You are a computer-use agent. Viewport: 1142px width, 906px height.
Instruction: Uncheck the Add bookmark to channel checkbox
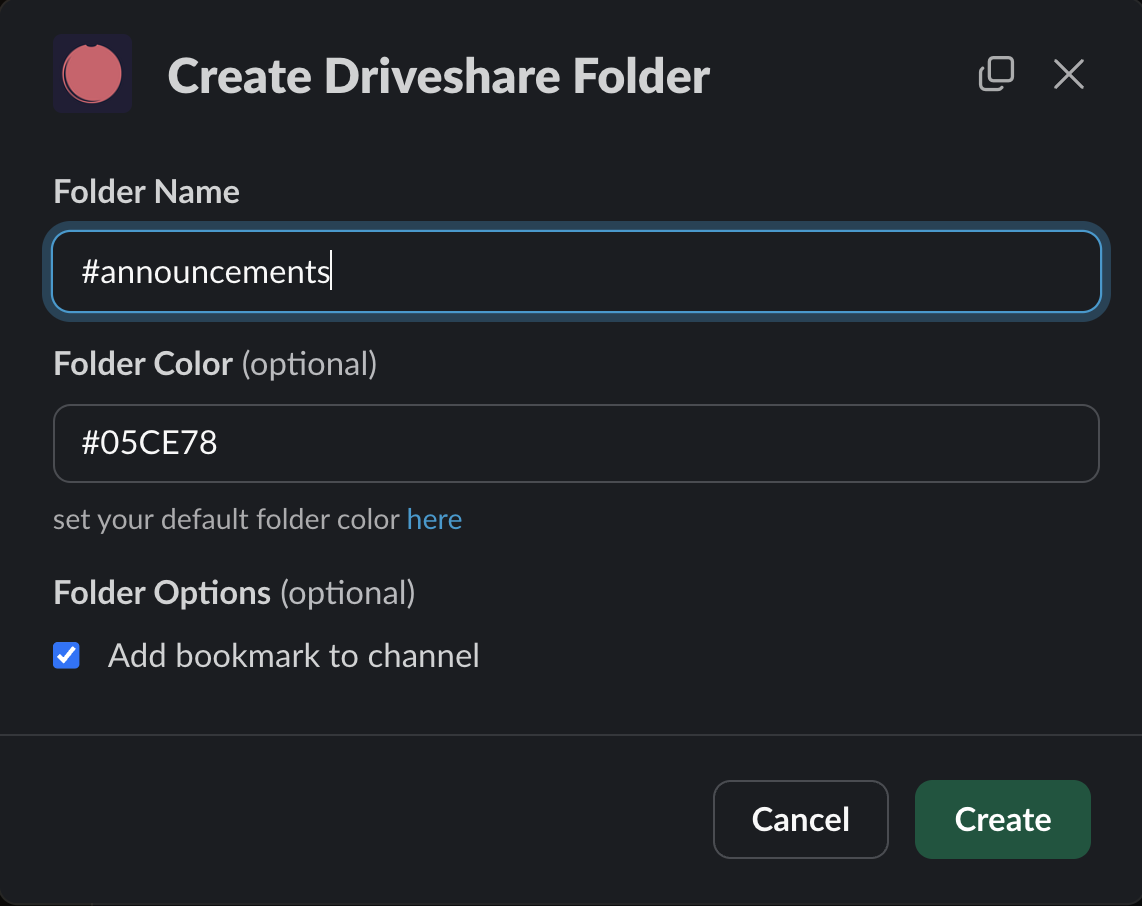coord(66,656)
